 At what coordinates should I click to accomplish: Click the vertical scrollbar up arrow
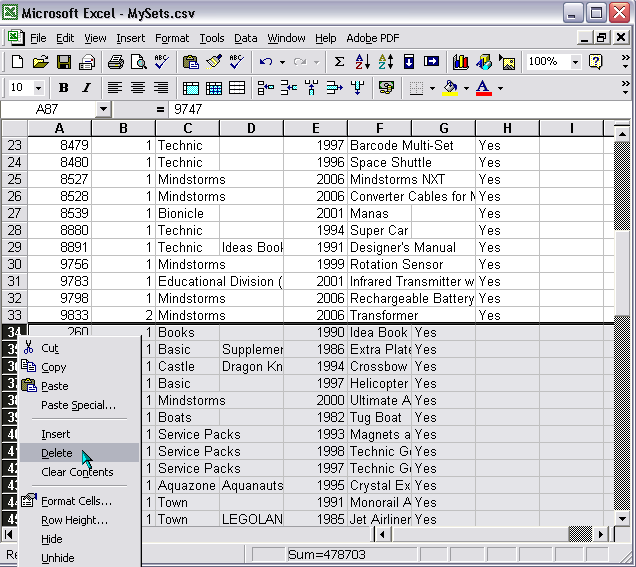(622, 133)
